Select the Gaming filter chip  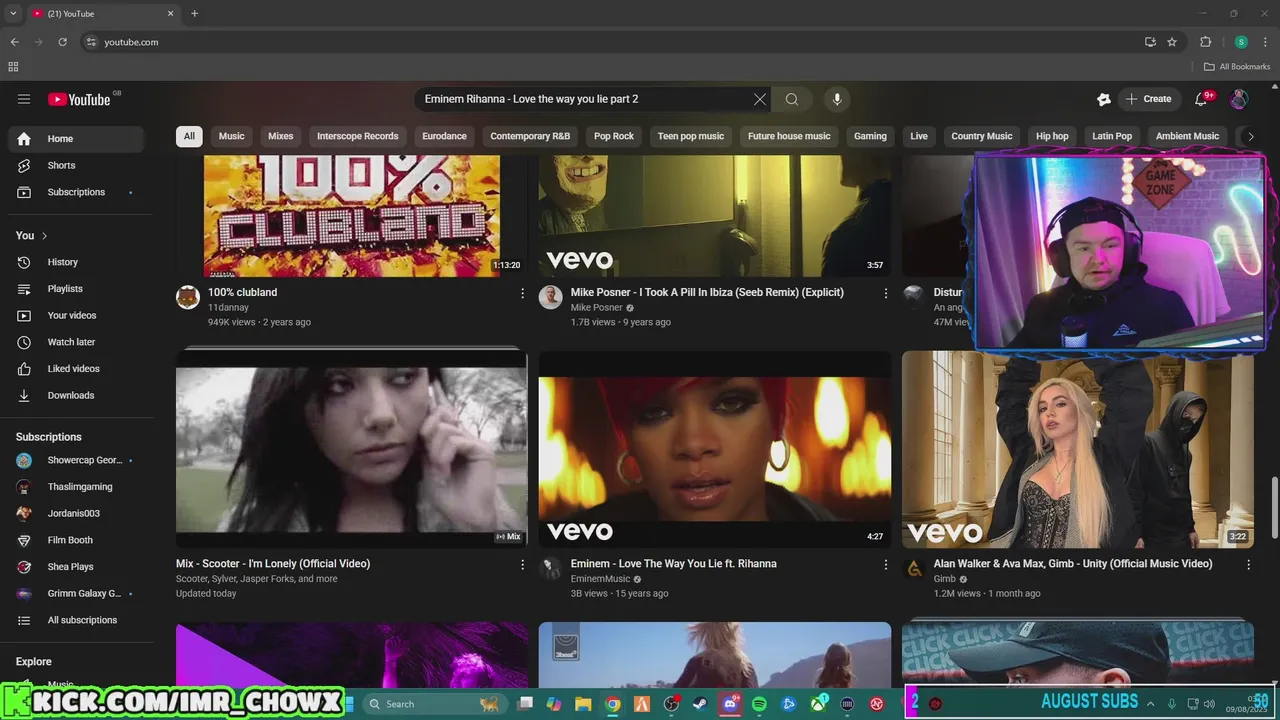click(x=870, y=136)
